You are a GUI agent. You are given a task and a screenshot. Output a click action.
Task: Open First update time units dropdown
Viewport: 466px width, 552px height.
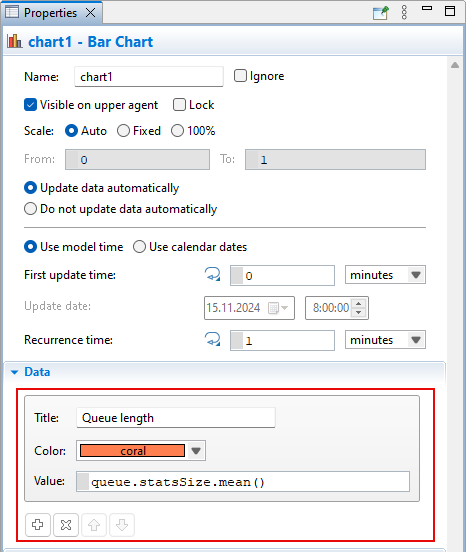pyautogui.click(x=385, y=275)
